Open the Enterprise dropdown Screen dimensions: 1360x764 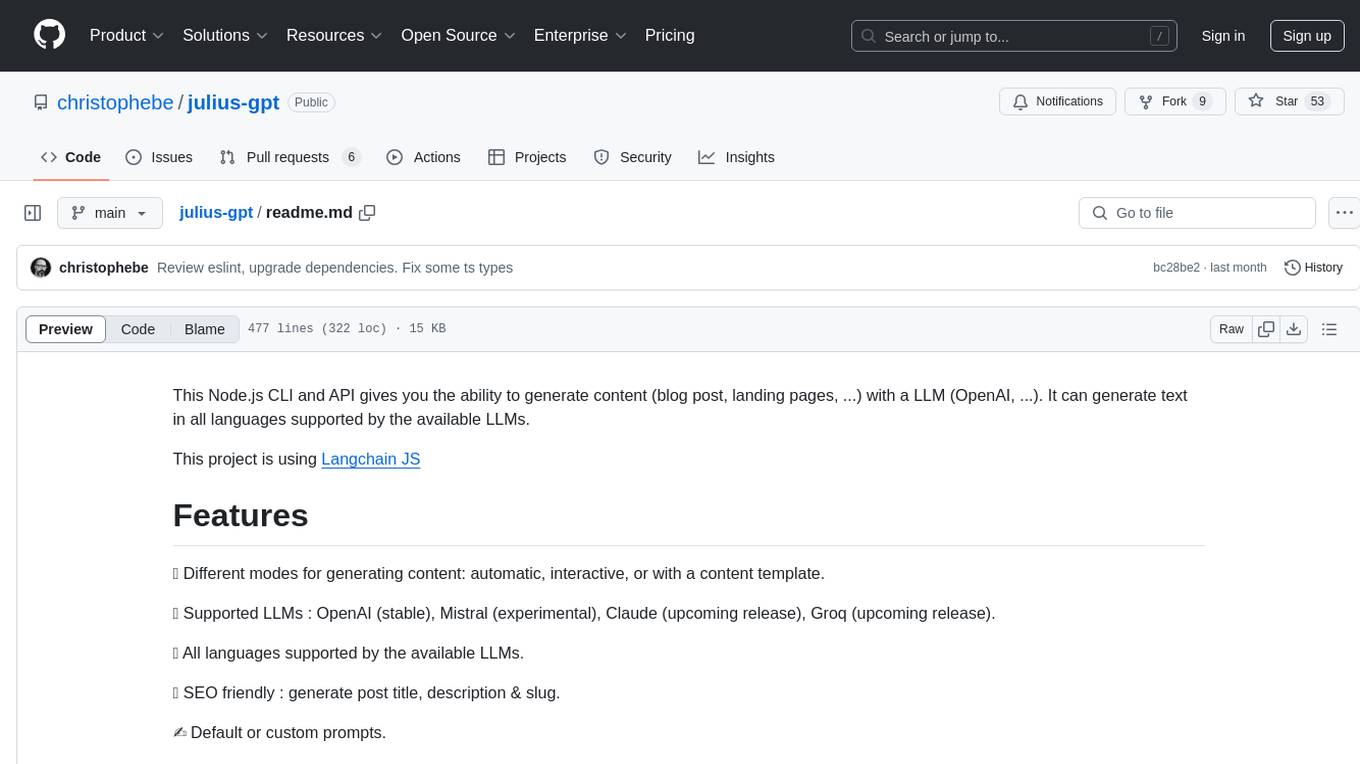pyautogui.click(x=580, y=35)
